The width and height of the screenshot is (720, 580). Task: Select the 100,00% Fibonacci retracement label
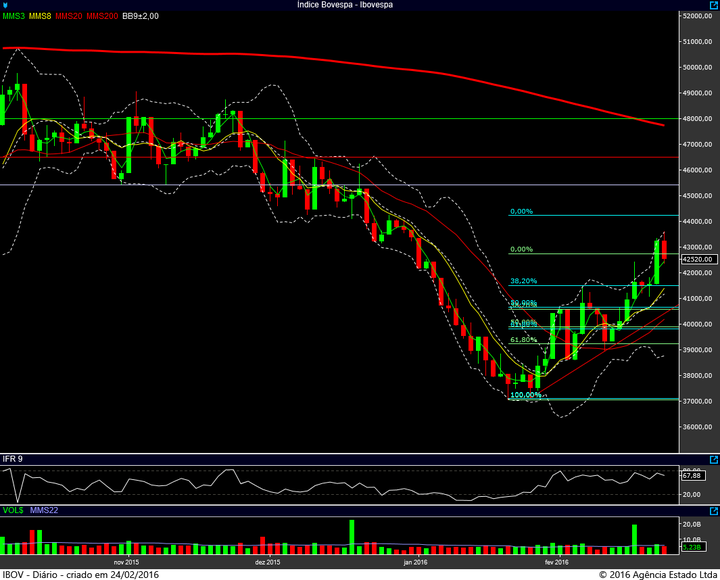pyautogui.click(x=526, y=394)
